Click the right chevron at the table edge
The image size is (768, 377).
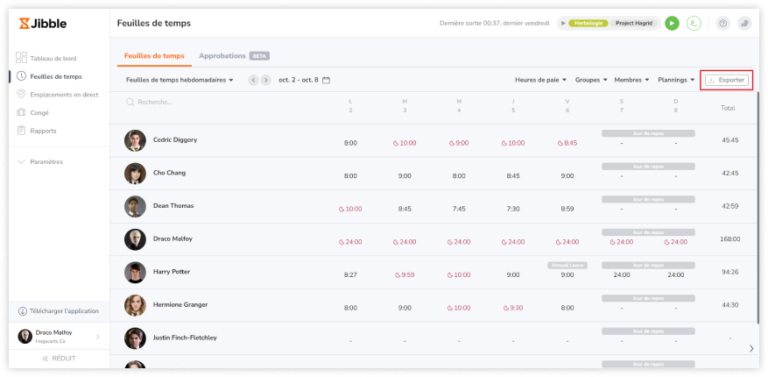(752, 348)
